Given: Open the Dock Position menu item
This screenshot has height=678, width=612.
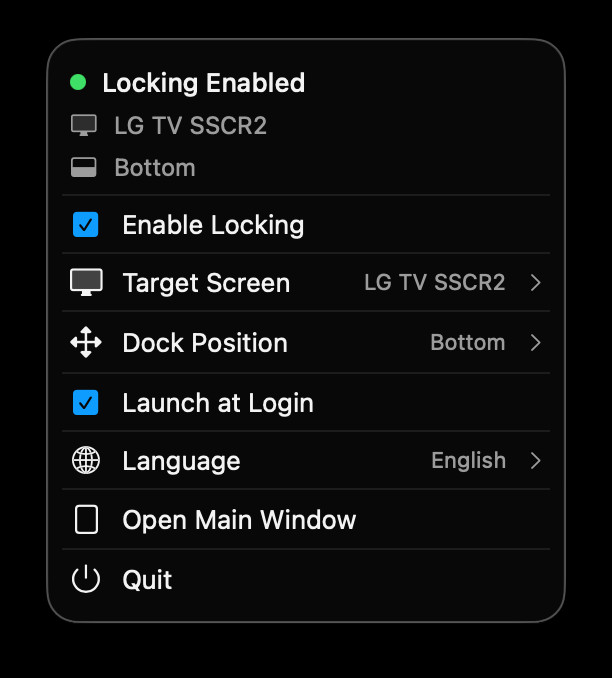Looking at the screenshot, I should pos(205,343).
